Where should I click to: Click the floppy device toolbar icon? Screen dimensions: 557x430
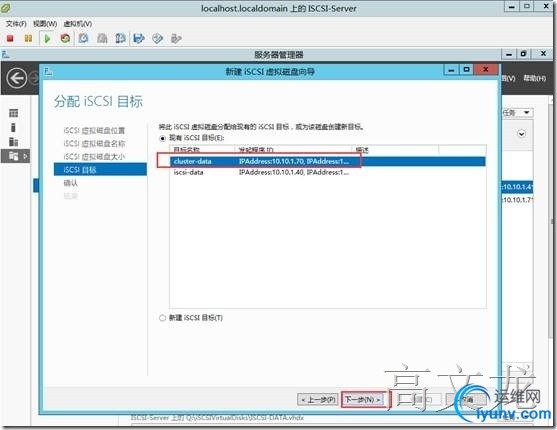139,38
